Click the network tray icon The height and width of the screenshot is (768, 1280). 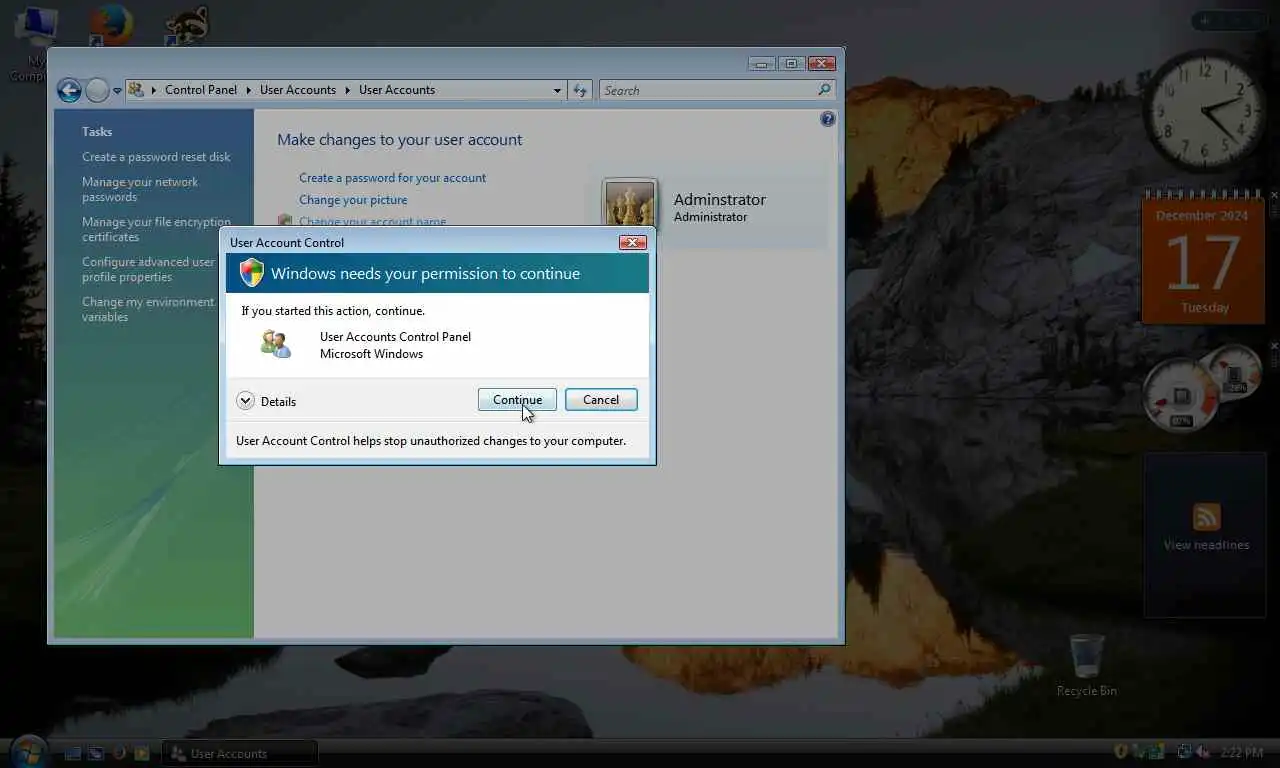[1185, 751]
